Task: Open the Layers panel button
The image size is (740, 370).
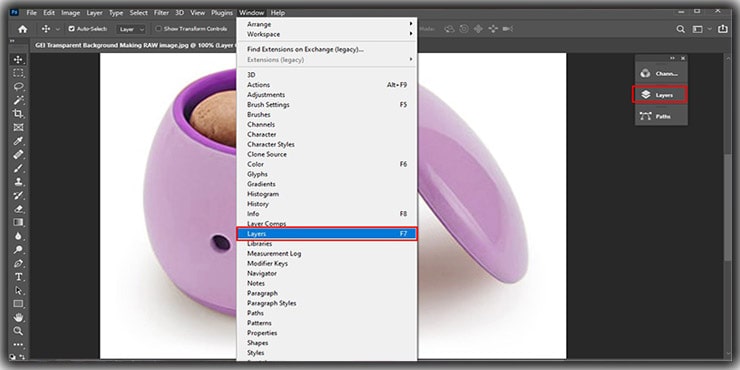Action: point(659,95)
